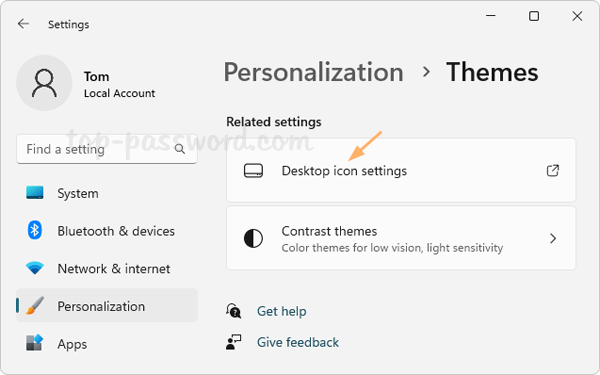Click the Personalization paintbrush icon
The width and height of the screenshot is (600, 375).
coord(35,306)
